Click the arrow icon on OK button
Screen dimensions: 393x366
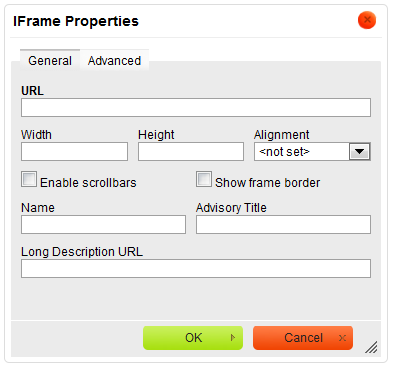point(233,338)
